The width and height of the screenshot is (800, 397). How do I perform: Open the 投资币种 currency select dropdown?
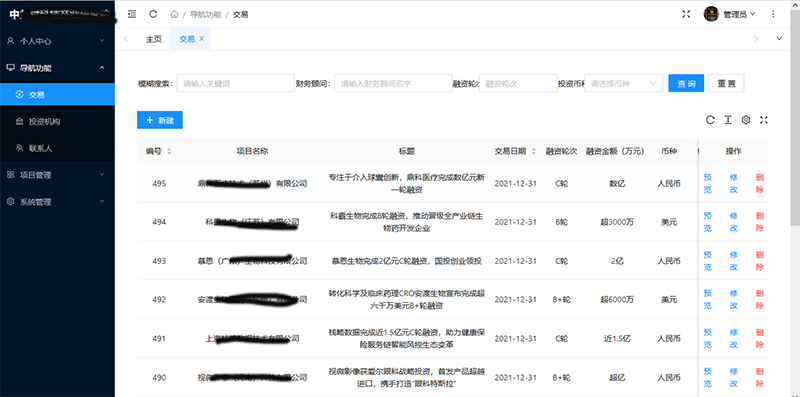pos(623,83)
